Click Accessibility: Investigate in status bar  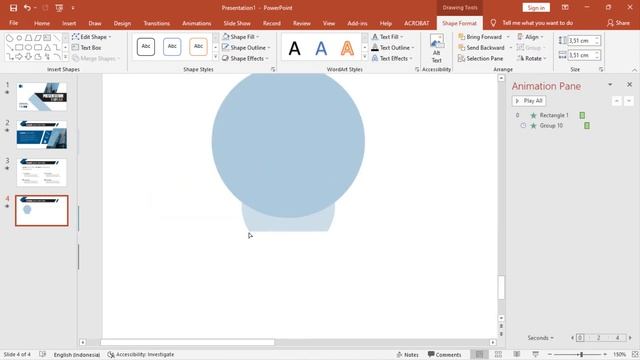coord(140,355)
